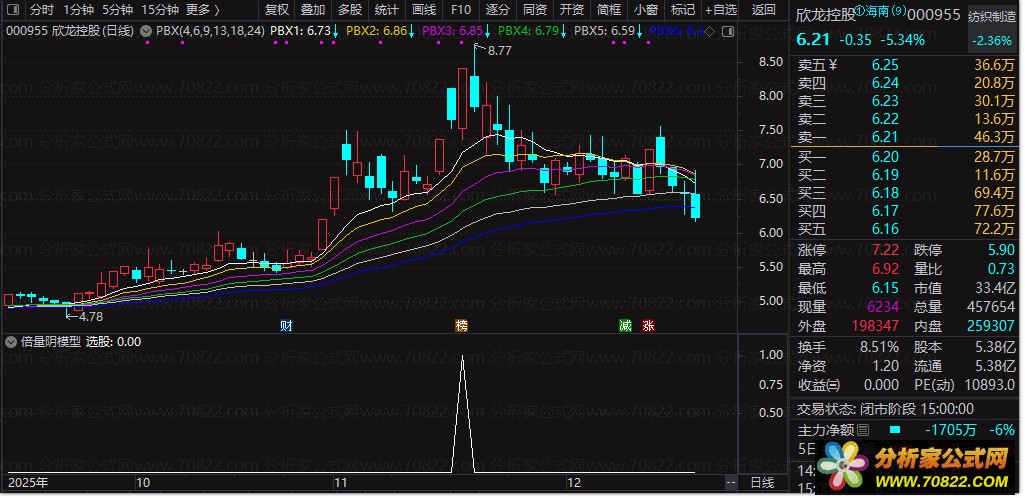Click the 画线 drawing tool button
Image resolution: width=1025 pixels, height=498 pixels.
pyautogui.click(x=424, y=10)
